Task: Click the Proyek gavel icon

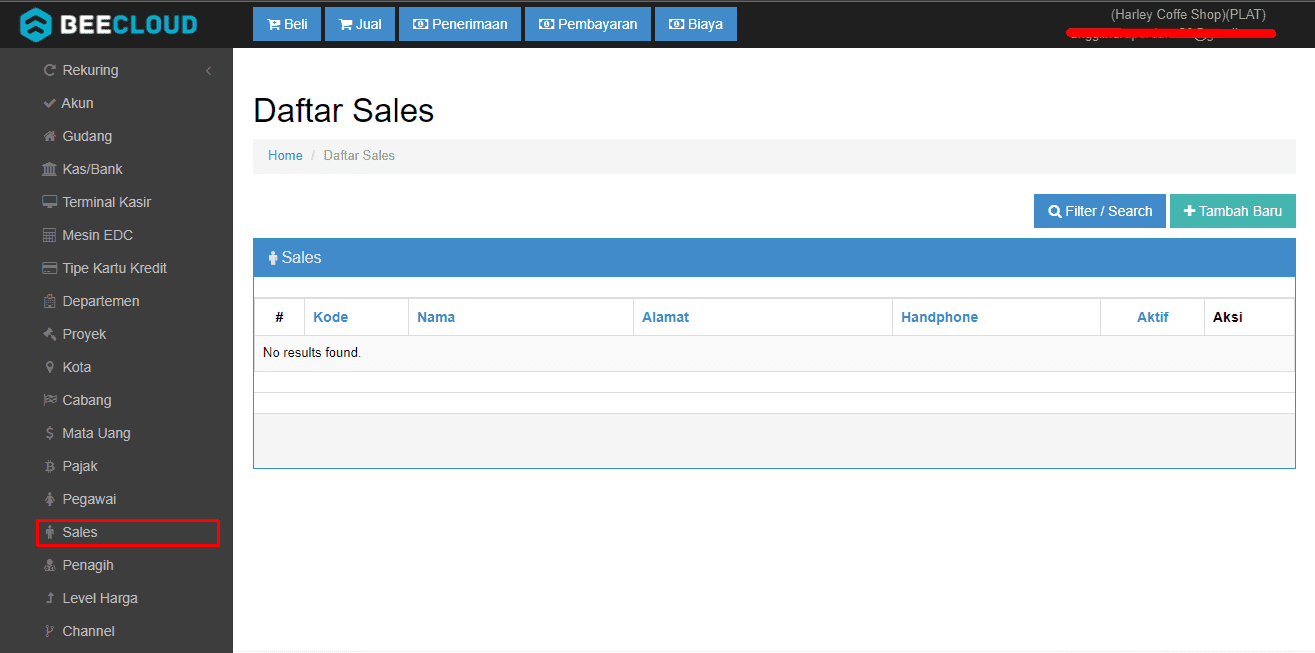Action: [50, 334]
